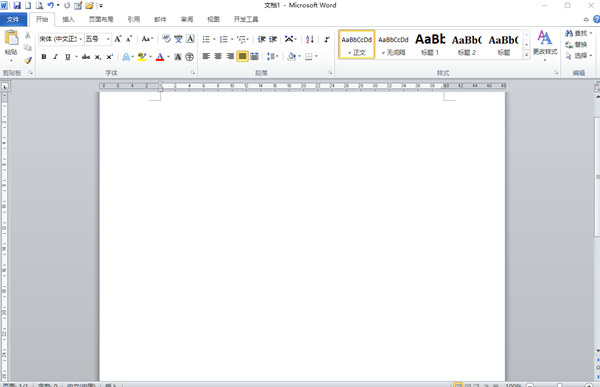Image resolution: width=600 pixels, height=387 pixels.
Task: Turn on center text alignment
Action: [218, 57]
